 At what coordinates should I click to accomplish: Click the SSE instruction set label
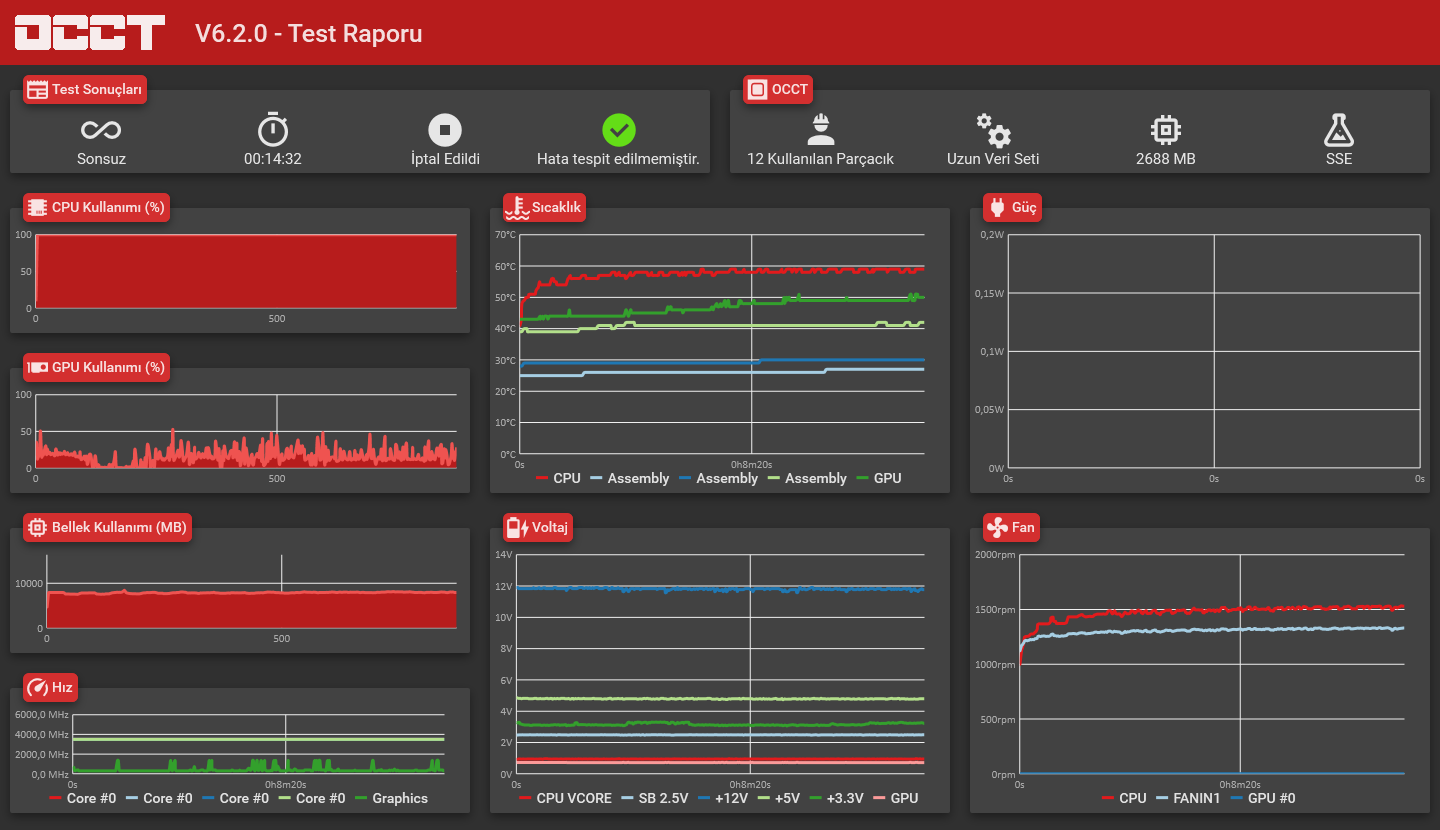coord(1339,159)
